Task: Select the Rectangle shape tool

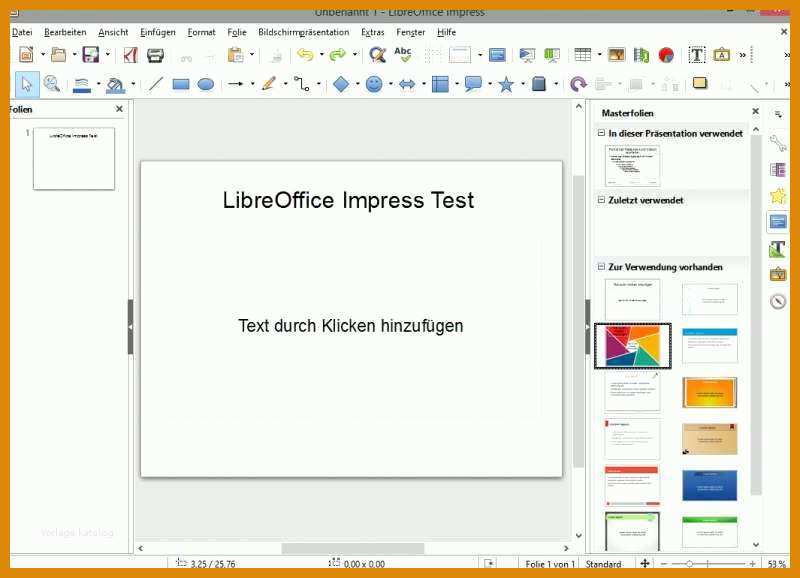Action: point(181,84)
